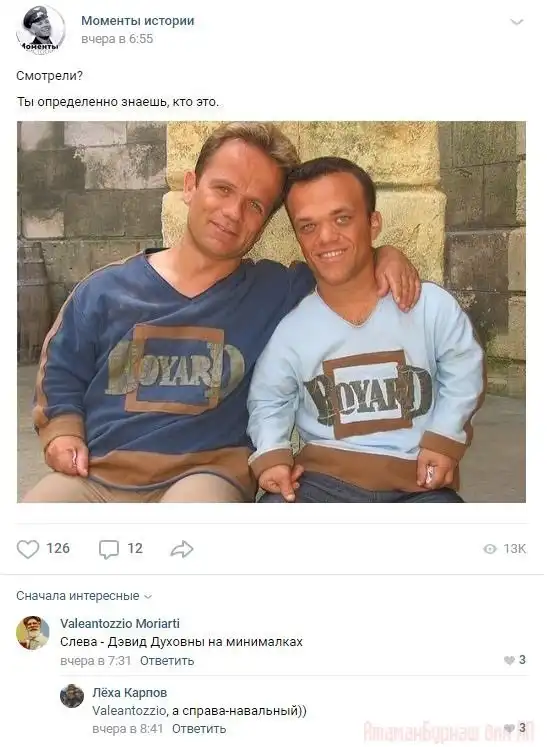The image size is (547, 747).
Task: Like the post with the heart icon
Action: 28,549
